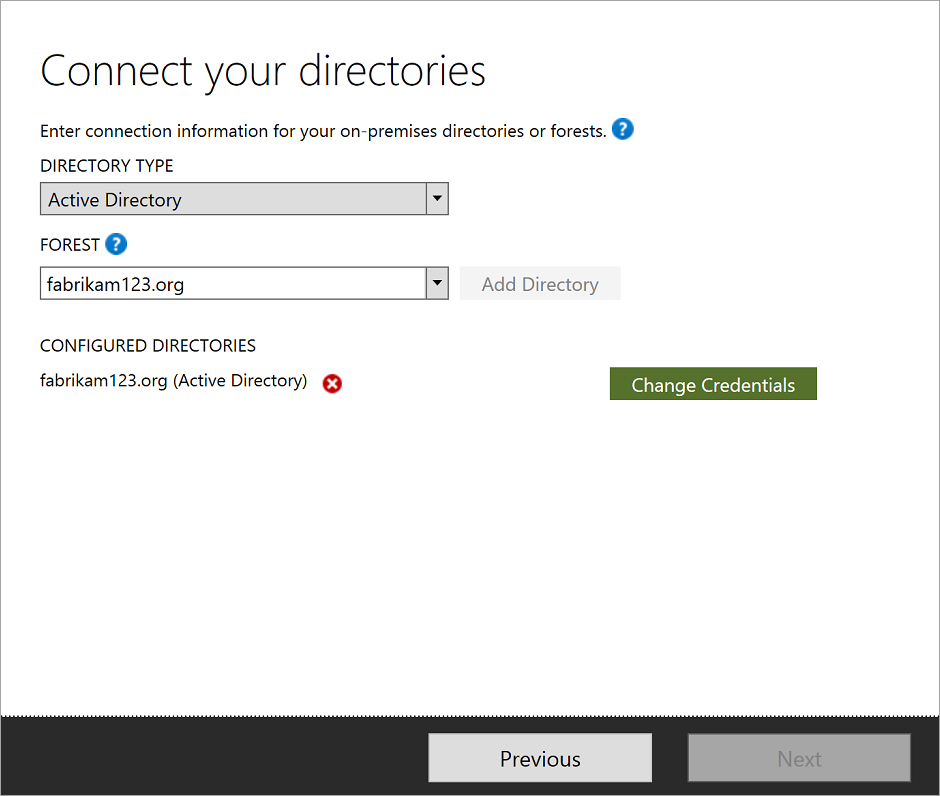The height and width of the screenshot is (796, 940).
Task: Click the DIRECTORY TYPE label
Action: [x=106, y=166]
